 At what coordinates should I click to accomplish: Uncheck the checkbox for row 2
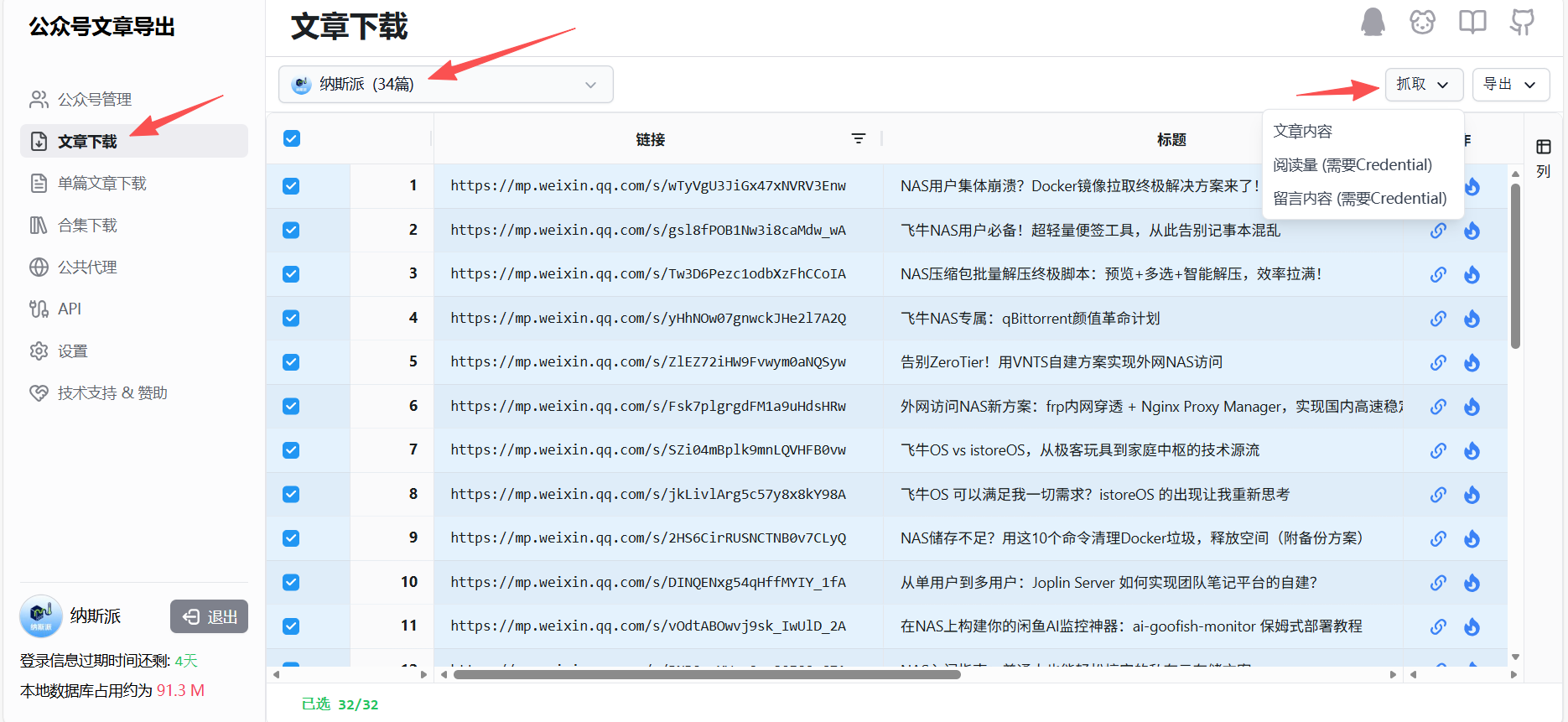pyautogui.click(x=291, y=230)
